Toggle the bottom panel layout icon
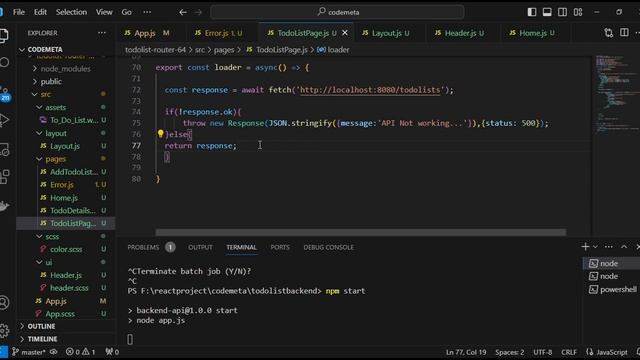The width and height of the screenshot is (640, 360). pyautogui.click(x=547, y=12)
